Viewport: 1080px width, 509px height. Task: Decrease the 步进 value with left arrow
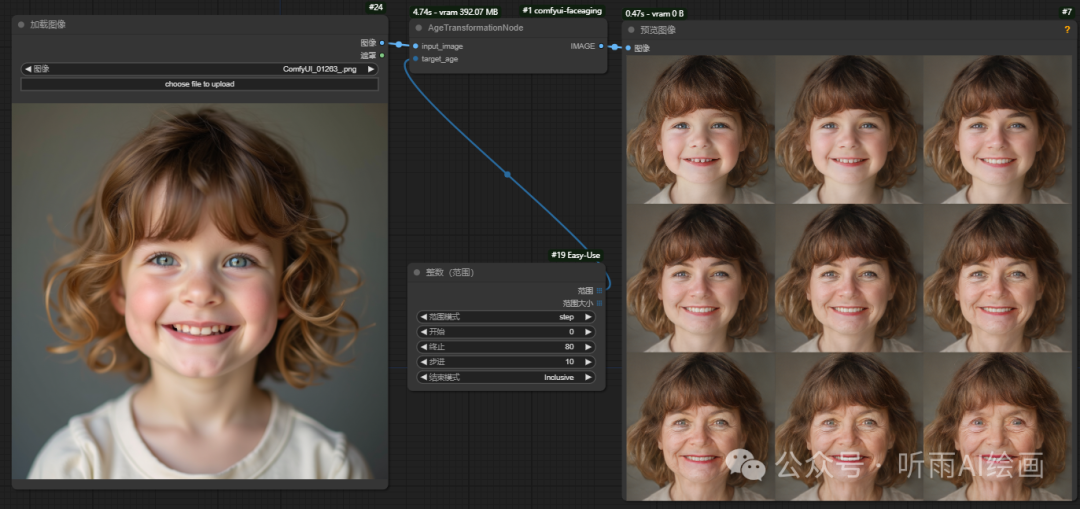pos(423,362)
